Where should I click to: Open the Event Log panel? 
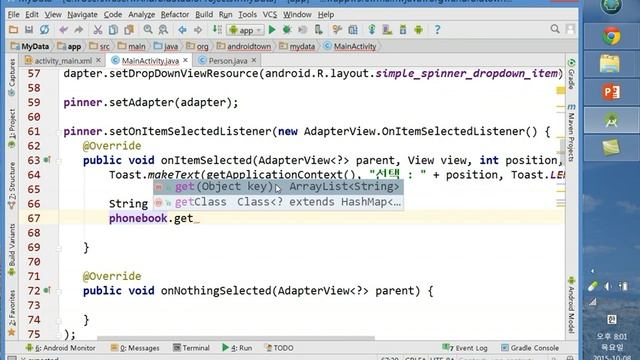pos(465,348)
